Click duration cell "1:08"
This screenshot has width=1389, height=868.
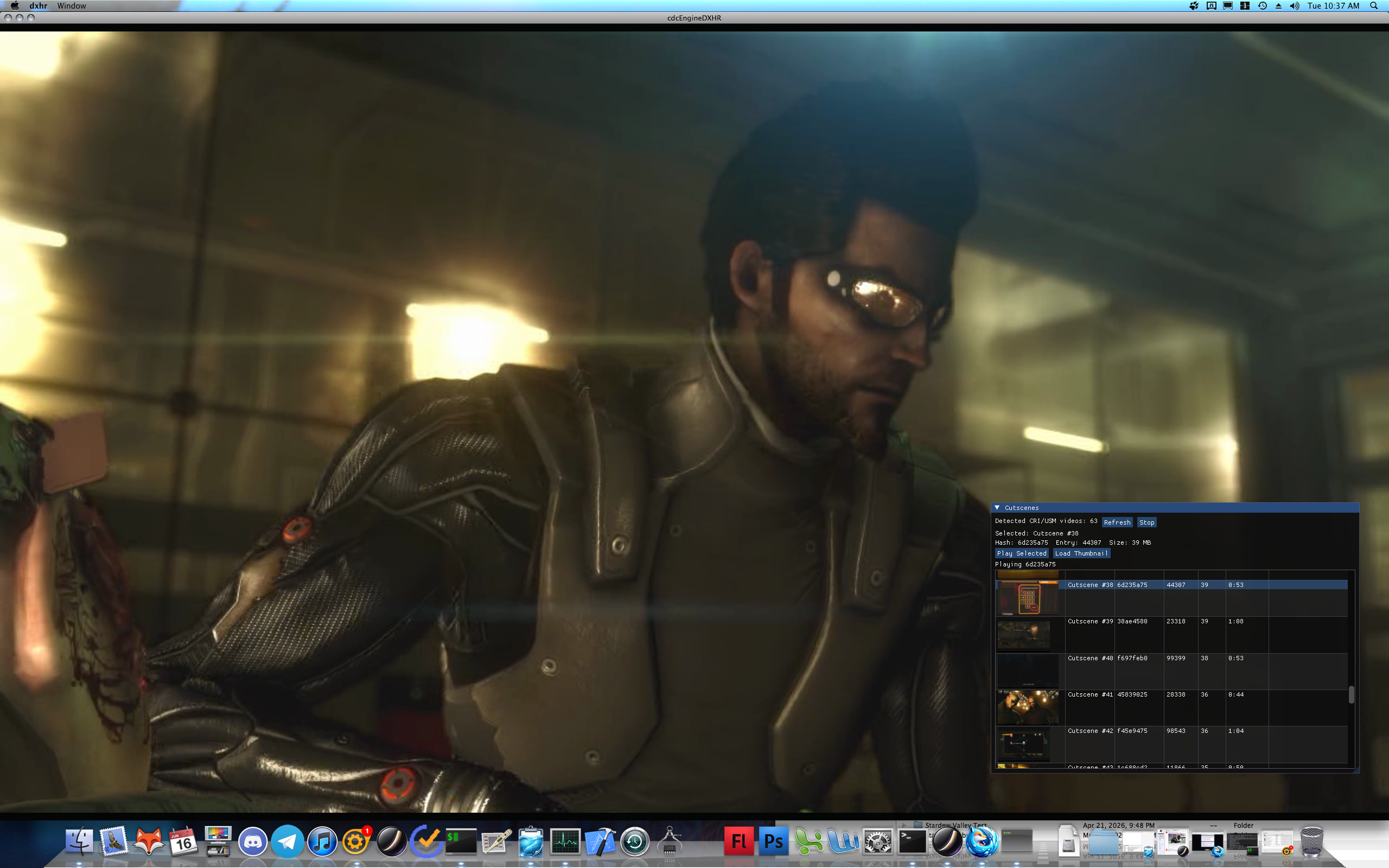click(x=1236, y=621)
